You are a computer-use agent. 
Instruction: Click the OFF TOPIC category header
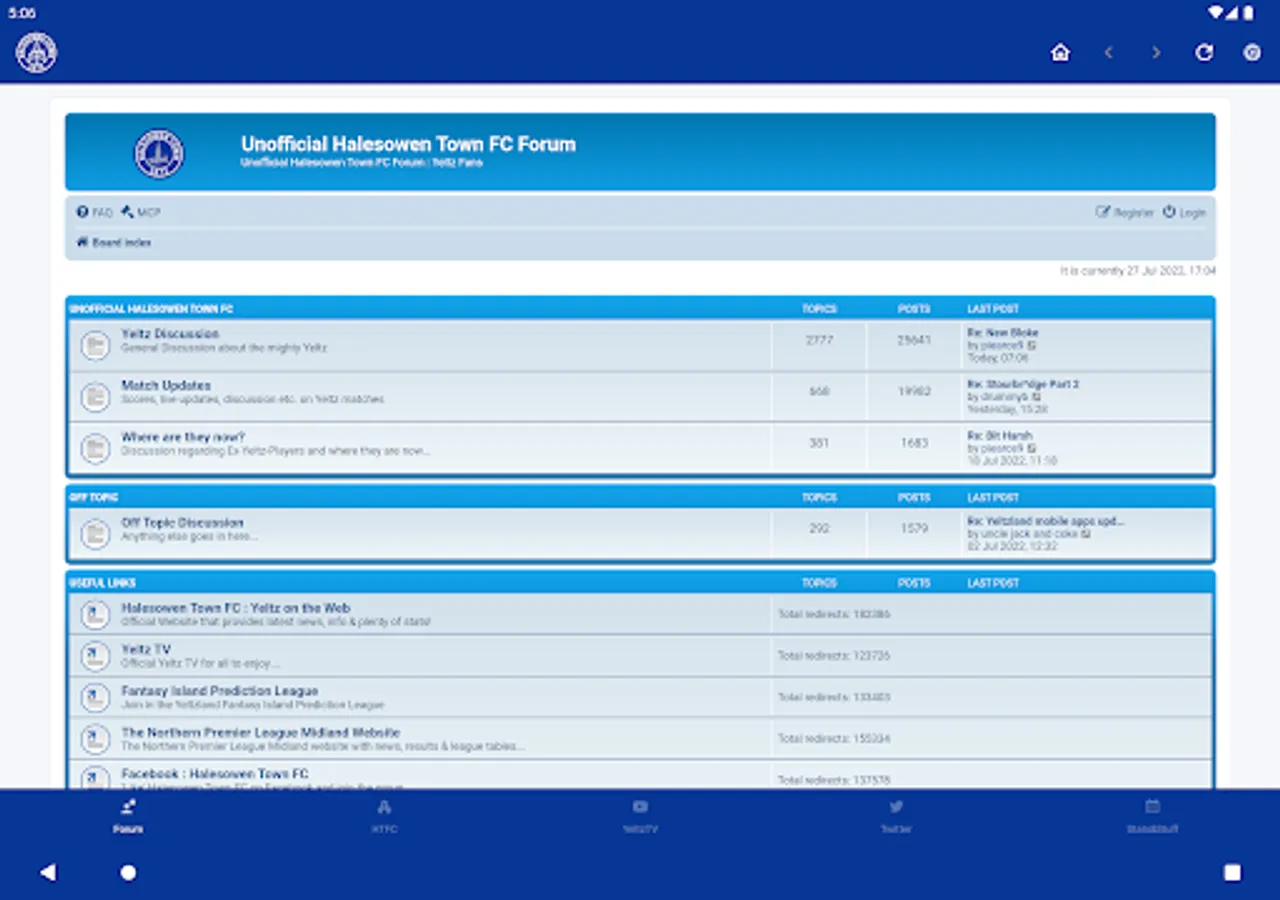(x=94, y=497)
